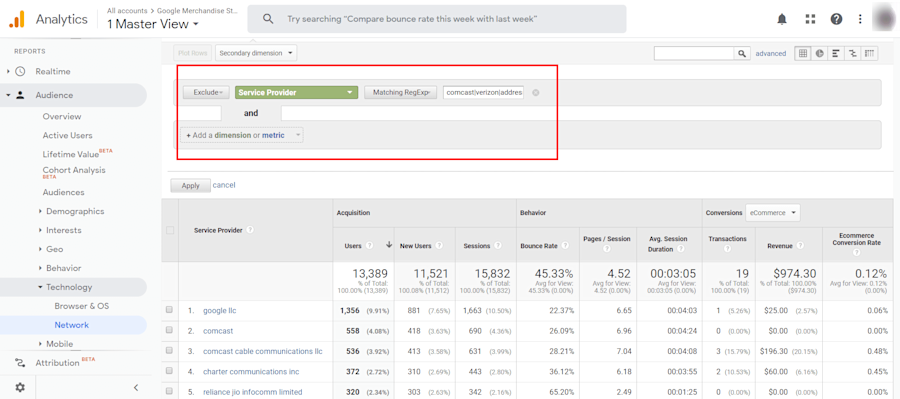Image resolution: width=900 pixels, height=399 pixels.
Task: Click the magnifier icon in search bar
Action: (267, 19)
